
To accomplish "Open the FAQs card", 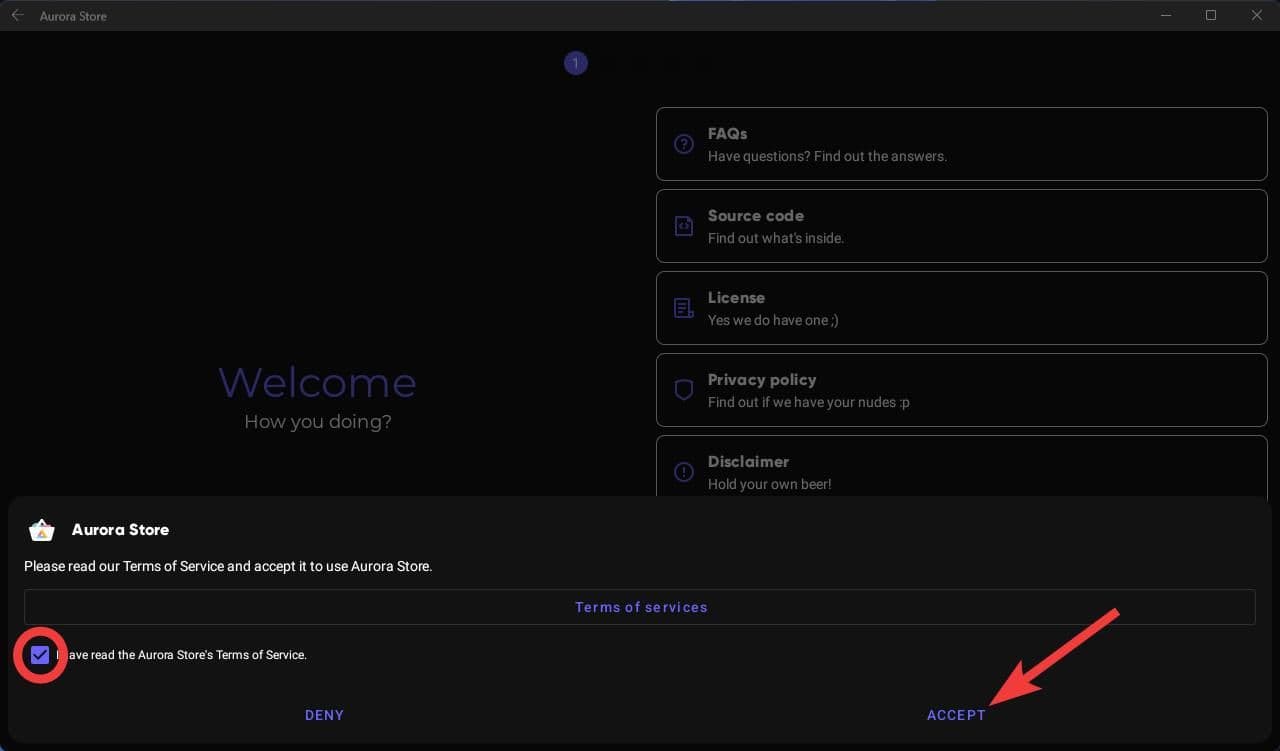I will coord(960,144).
